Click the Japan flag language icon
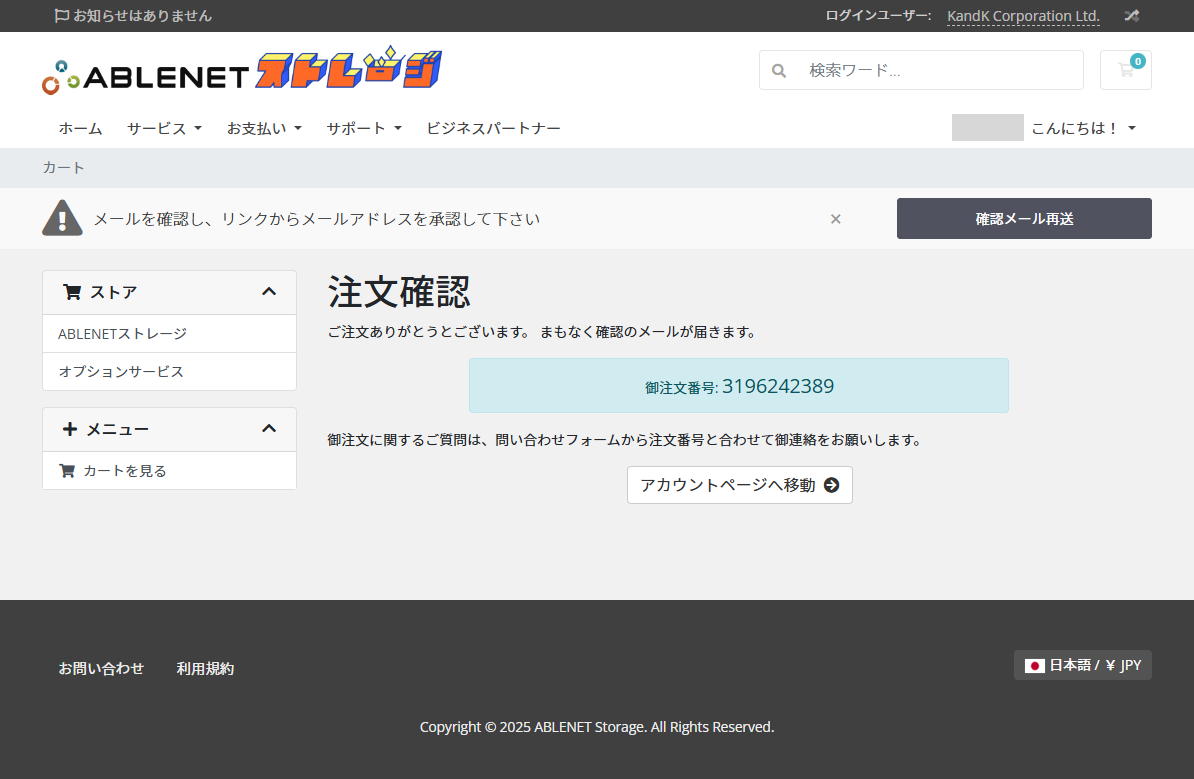Viewport: 1194px width, 779px height. (1034, 666)
